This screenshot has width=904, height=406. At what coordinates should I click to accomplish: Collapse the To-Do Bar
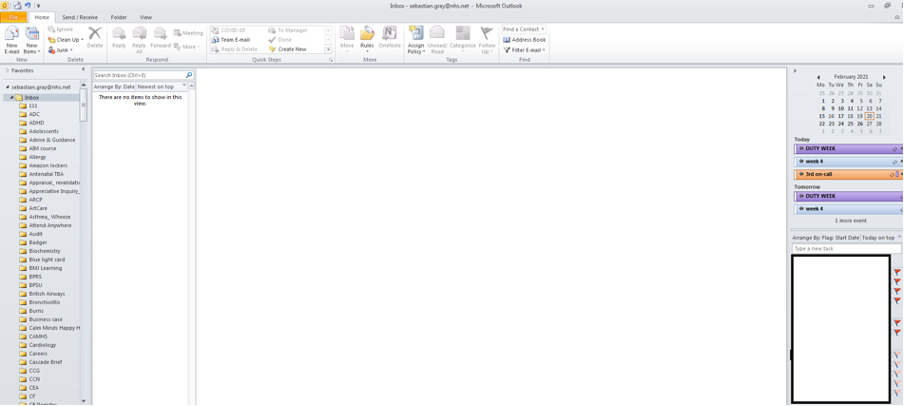pos(795,71)
